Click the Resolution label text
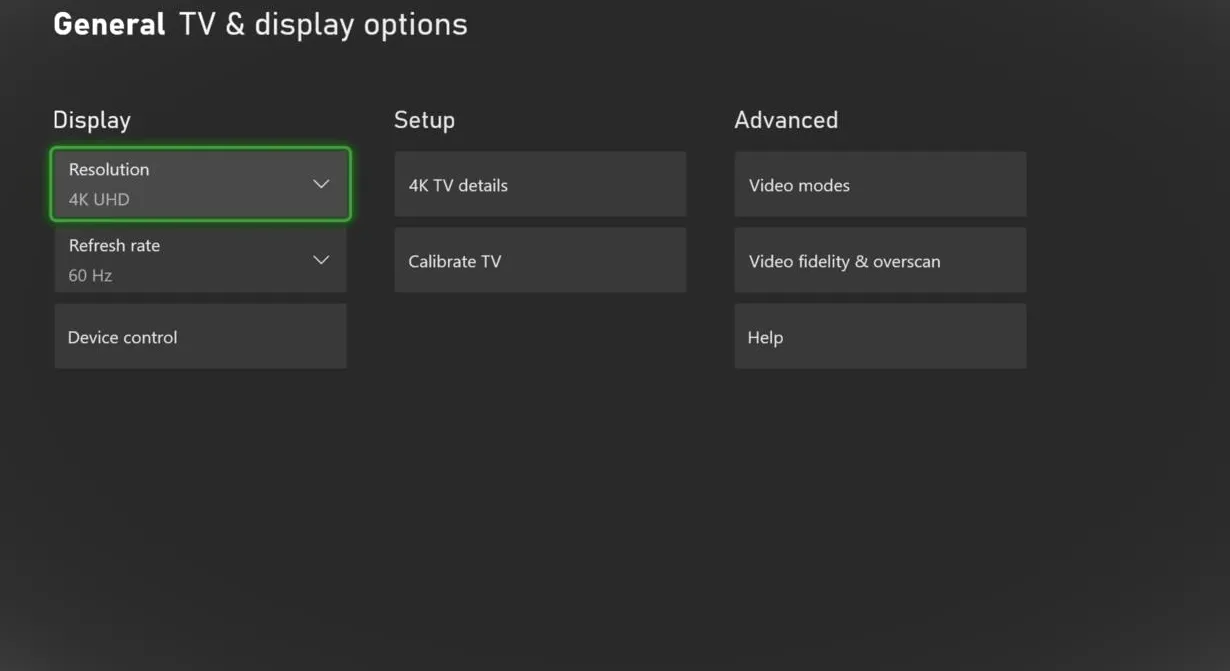 pyautogui.click(x=109, y=169)
